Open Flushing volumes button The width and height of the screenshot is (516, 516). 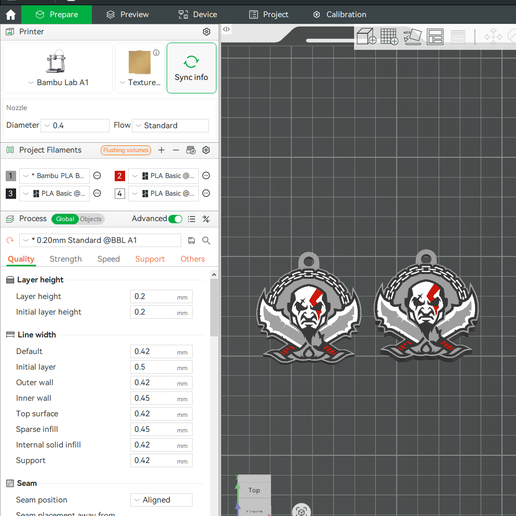(126, 150)
